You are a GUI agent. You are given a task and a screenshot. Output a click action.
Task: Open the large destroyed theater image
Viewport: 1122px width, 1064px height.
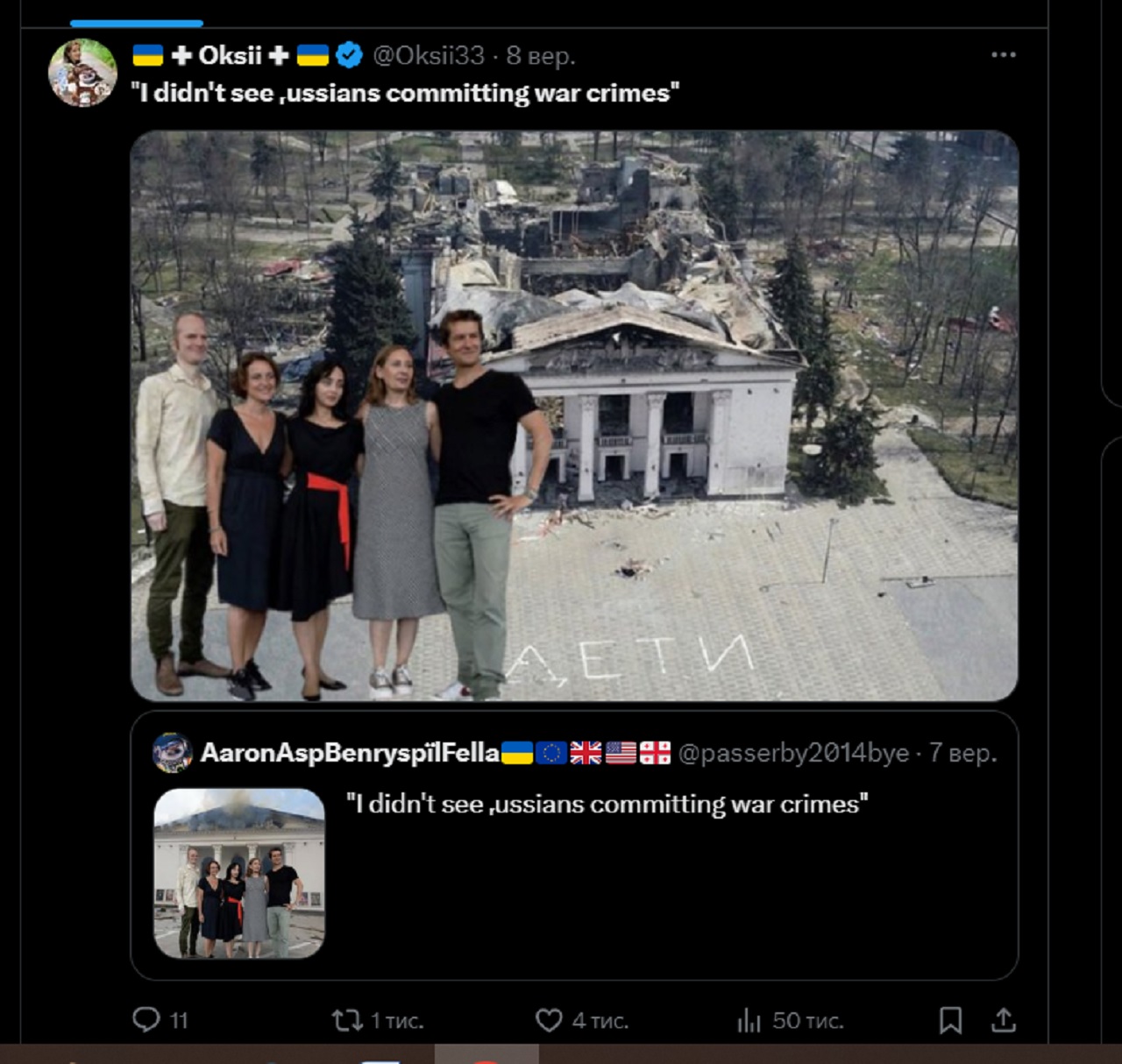574,415
